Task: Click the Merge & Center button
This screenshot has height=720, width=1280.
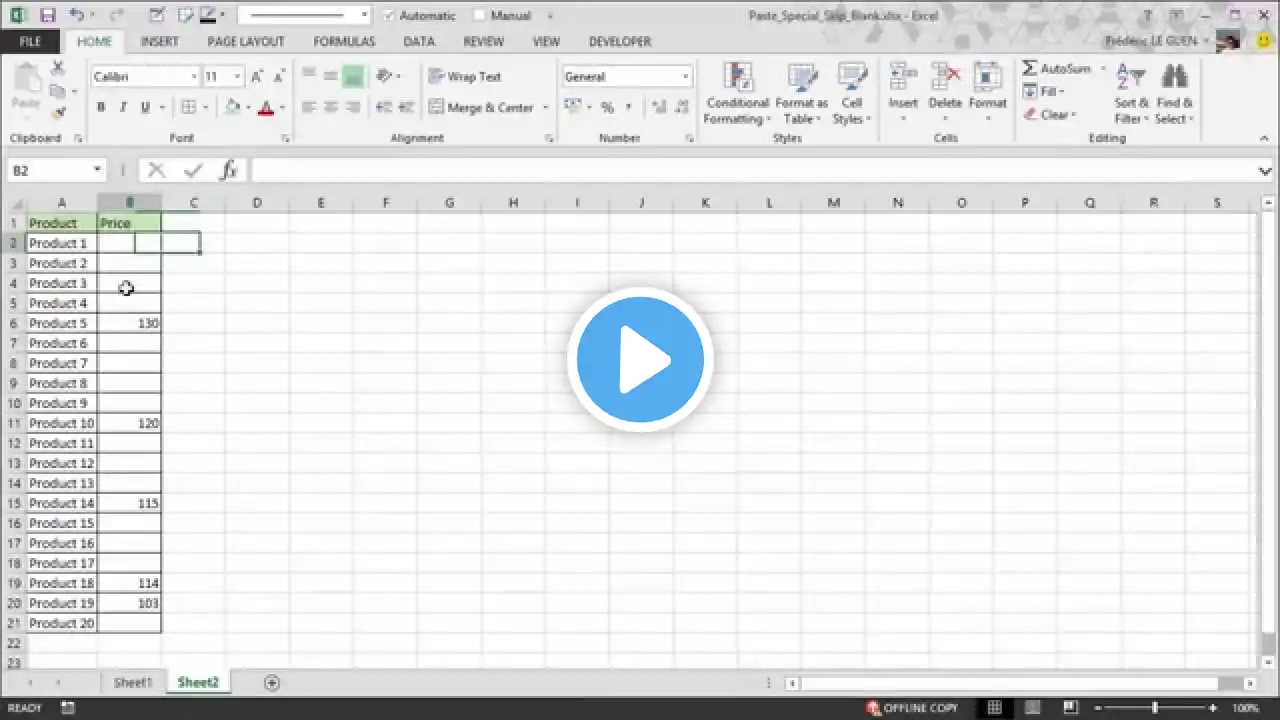Action: tap(482, 108)
